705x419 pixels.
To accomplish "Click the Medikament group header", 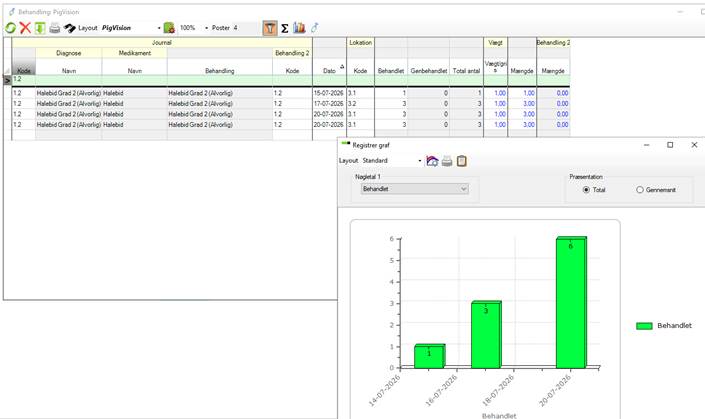I will click(134, 53).
